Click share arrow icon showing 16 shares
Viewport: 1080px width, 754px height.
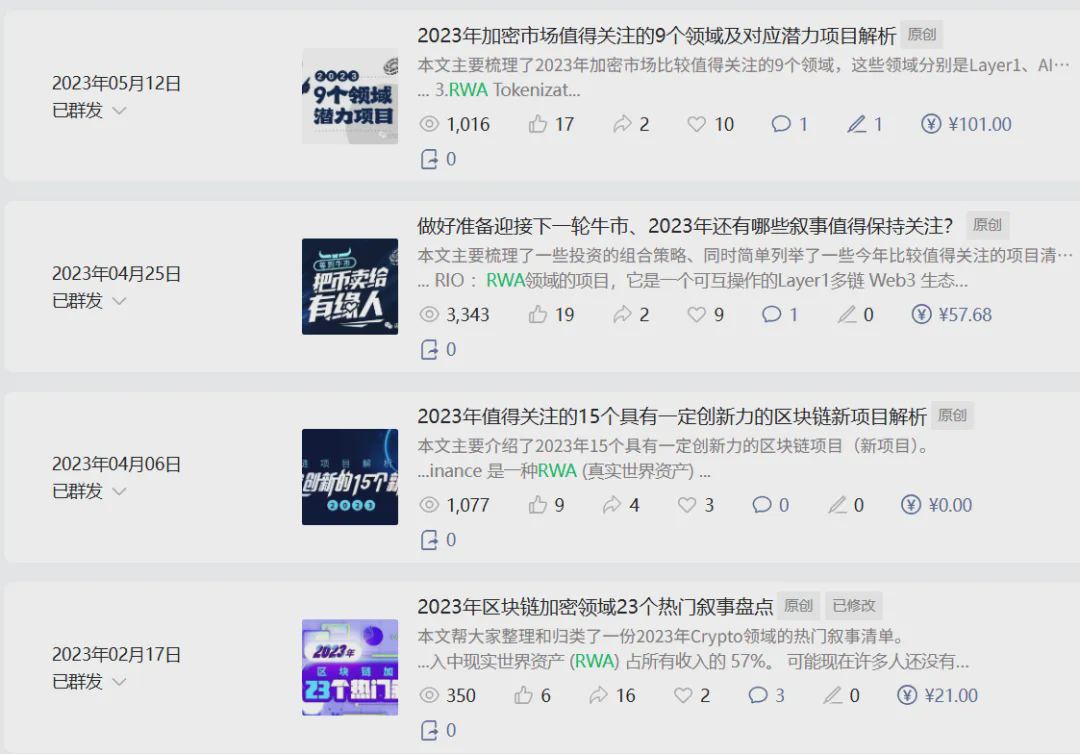tap(598, 695)
